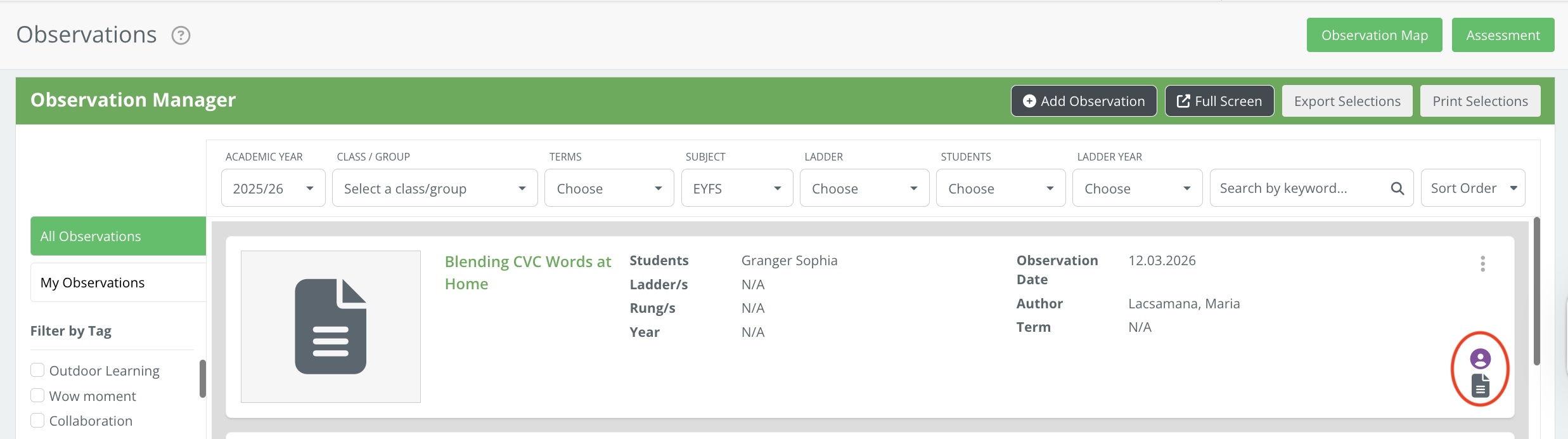The image size is (1568, 439).
Task: Click the document icon below the profile icon
Action: pos(1480,385)
